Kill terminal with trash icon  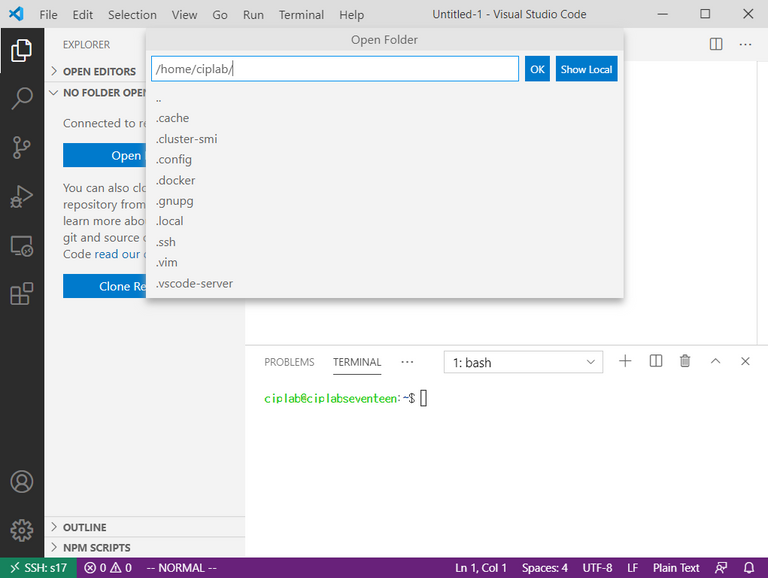point(685,361)
